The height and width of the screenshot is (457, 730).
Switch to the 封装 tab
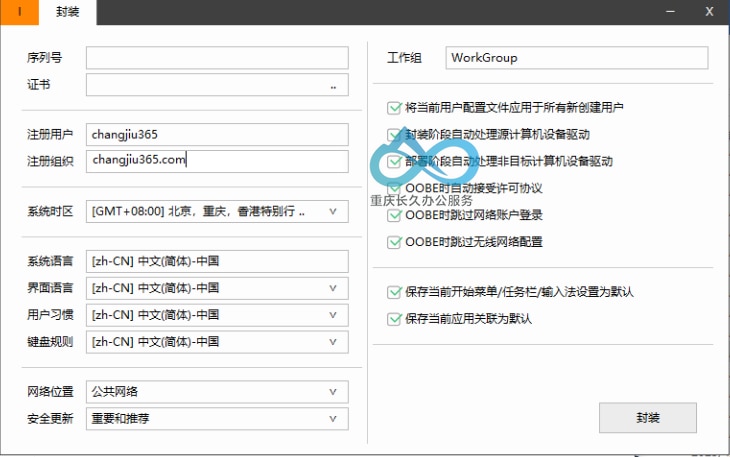tap(68, 12)
